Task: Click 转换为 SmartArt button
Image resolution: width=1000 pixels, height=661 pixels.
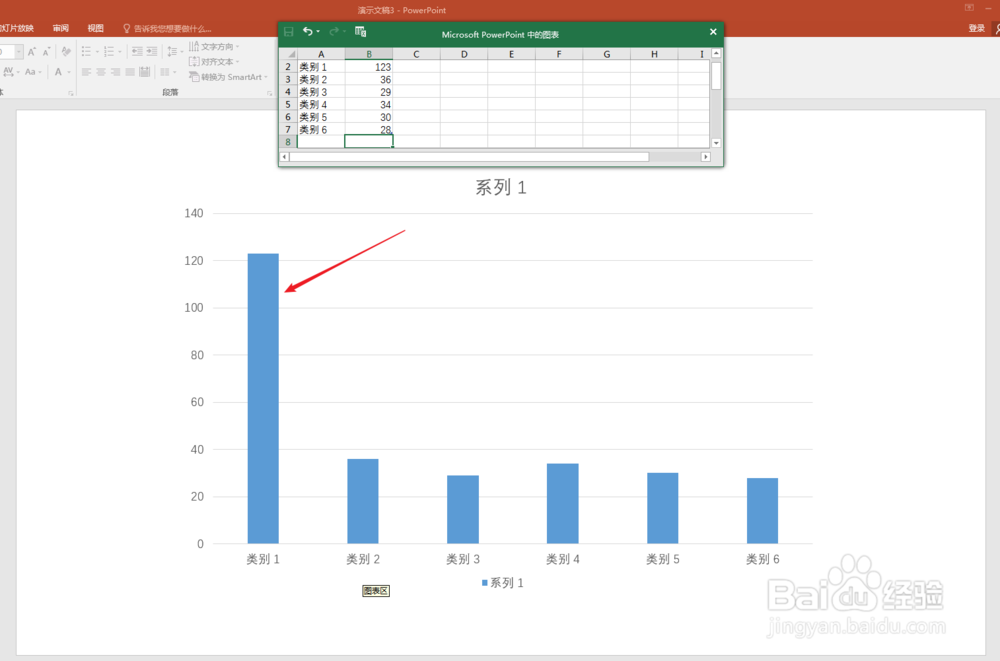Action: 228,77
